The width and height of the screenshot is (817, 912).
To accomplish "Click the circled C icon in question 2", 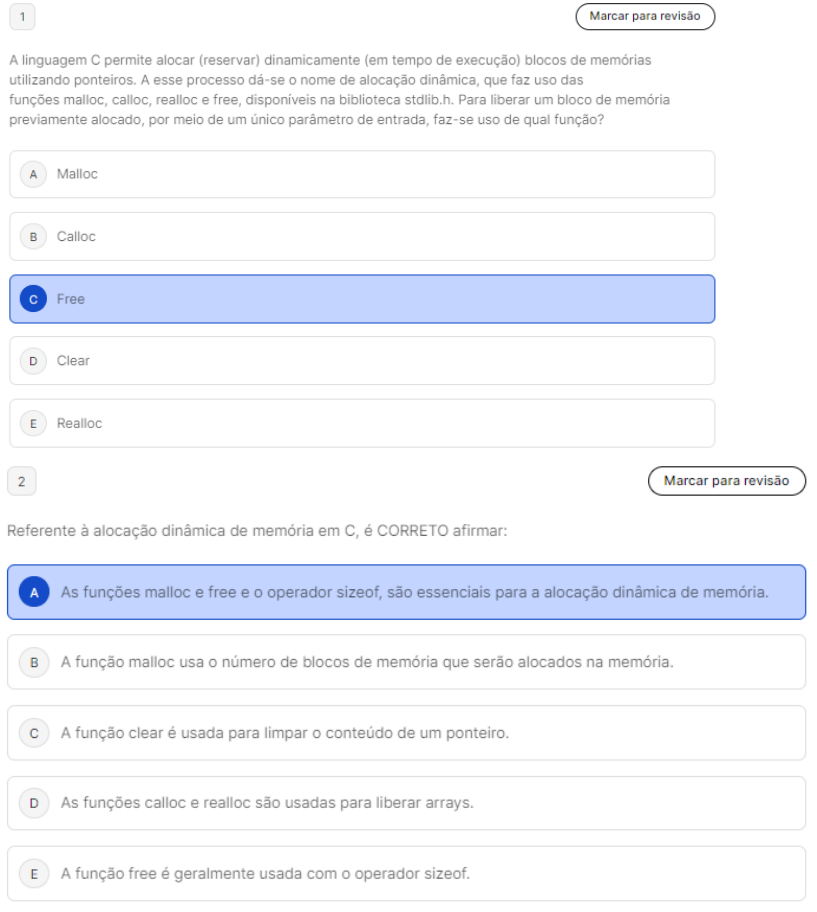I will click(34, 733).
